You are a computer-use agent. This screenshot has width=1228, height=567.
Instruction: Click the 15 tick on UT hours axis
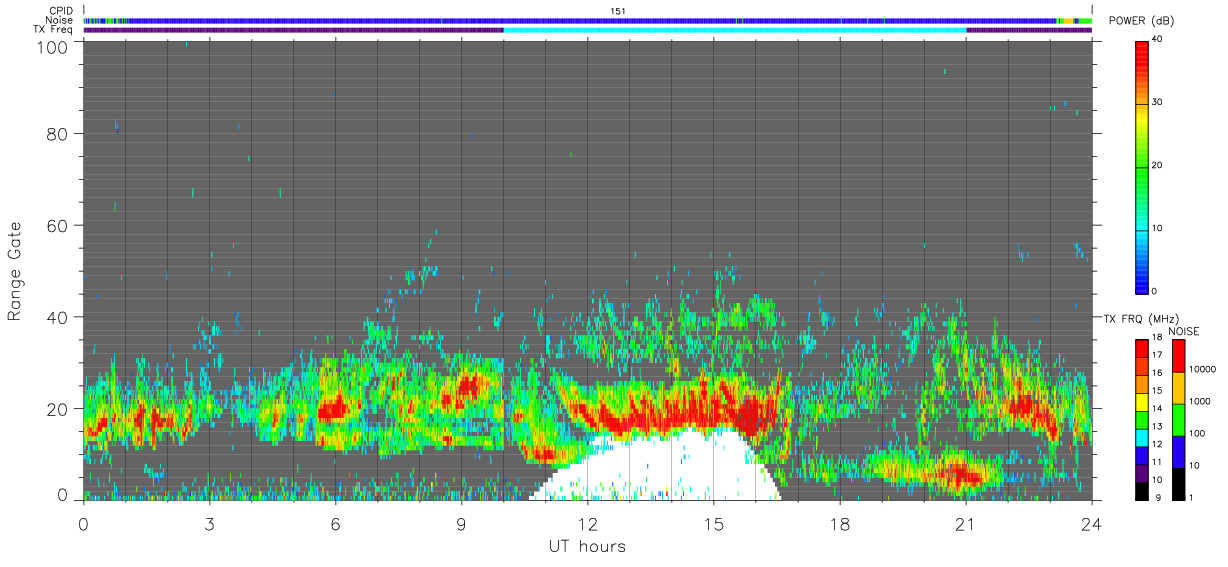(x=713, y=524)
